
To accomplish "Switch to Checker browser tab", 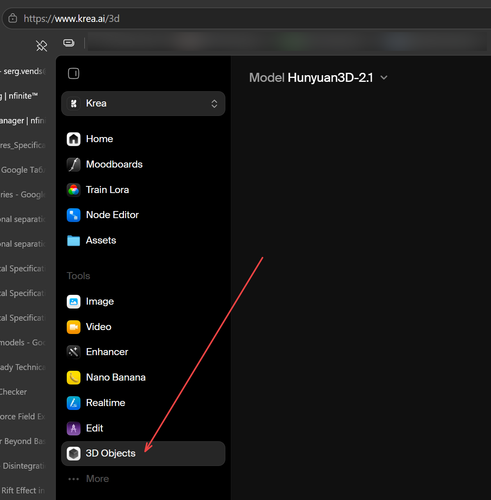I will click(x=14, y=392).
